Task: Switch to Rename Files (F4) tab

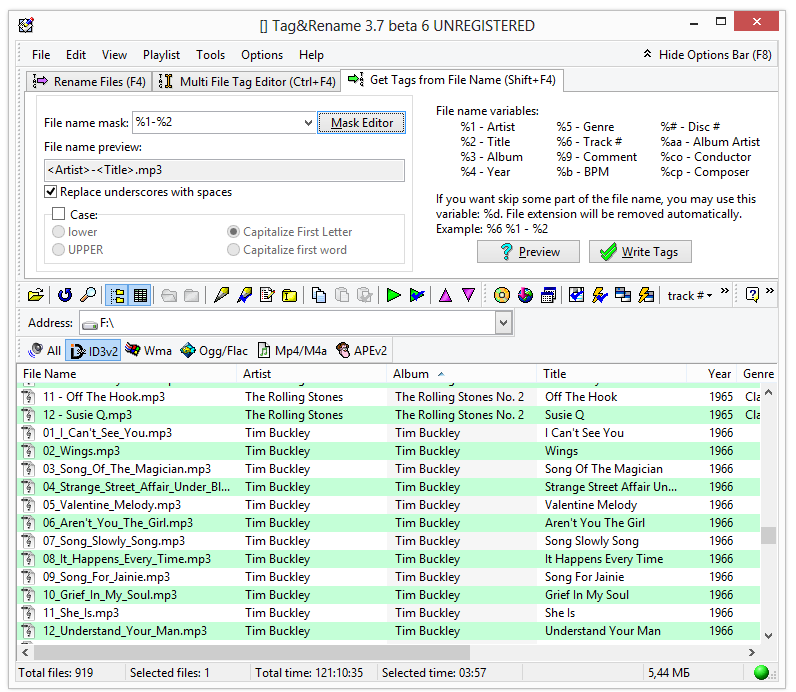Action: [x=89, y=81]
